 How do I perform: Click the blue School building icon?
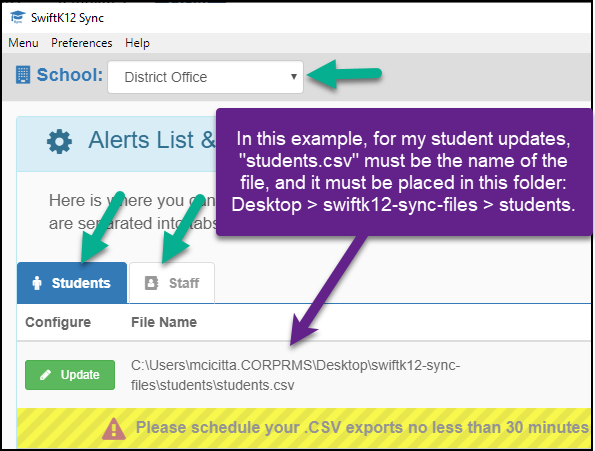click(23, 75)
